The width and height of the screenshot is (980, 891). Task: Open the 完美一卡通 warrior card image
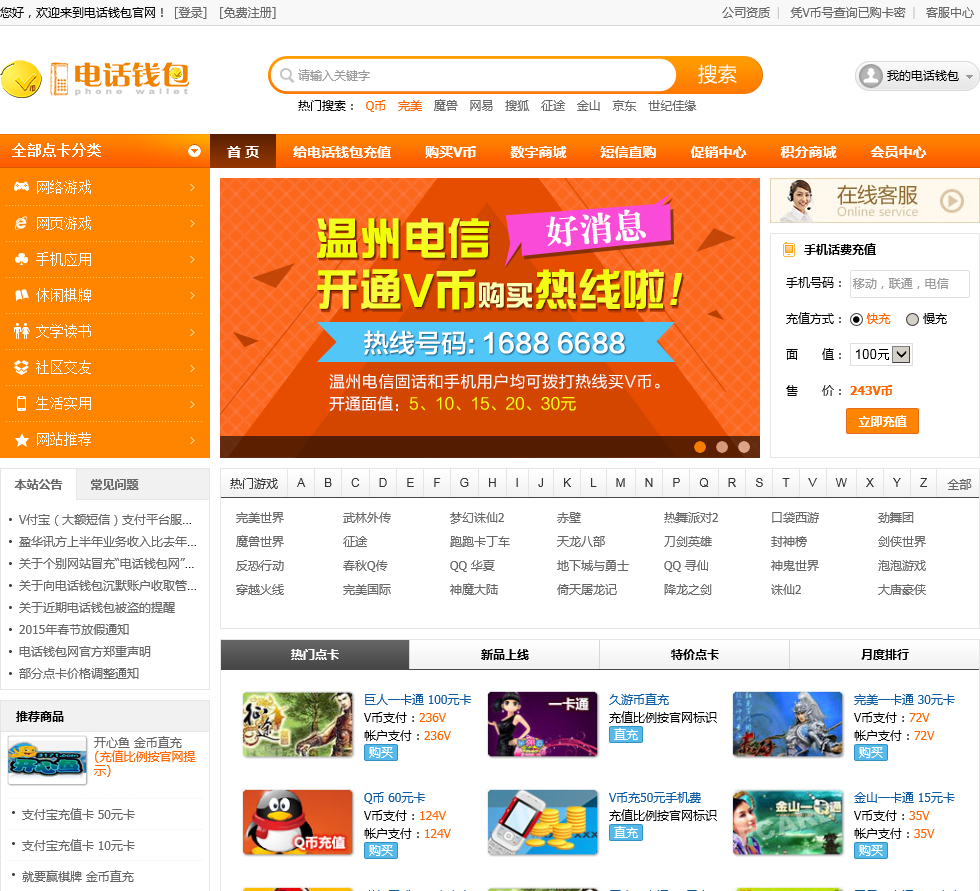788,724
